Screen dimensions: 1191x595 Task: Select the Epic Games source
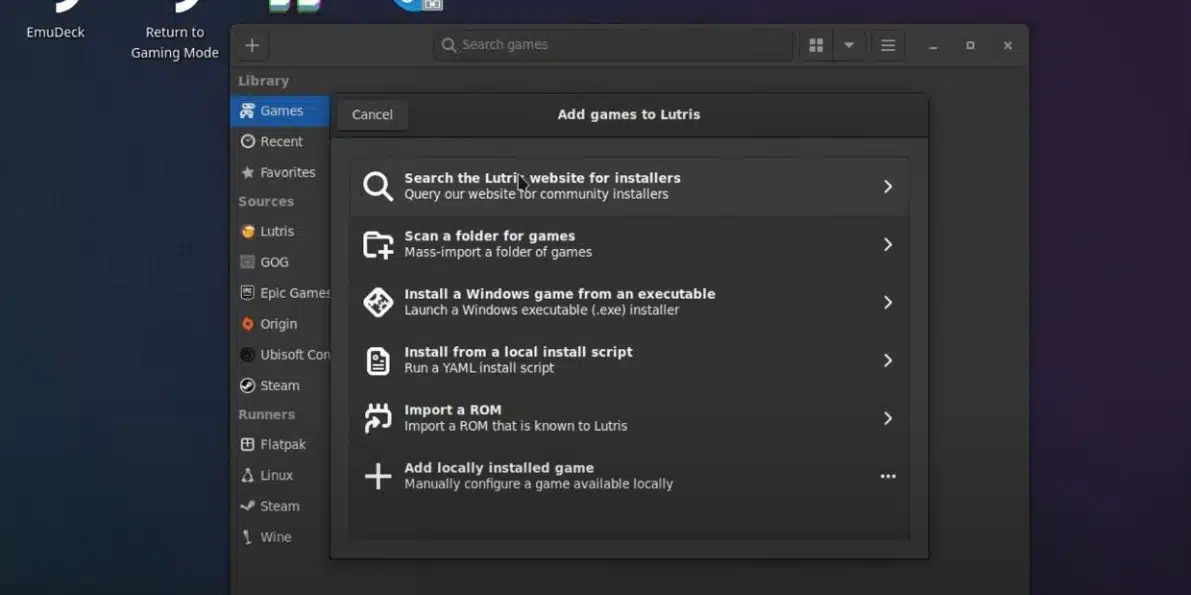click(280, 293)
